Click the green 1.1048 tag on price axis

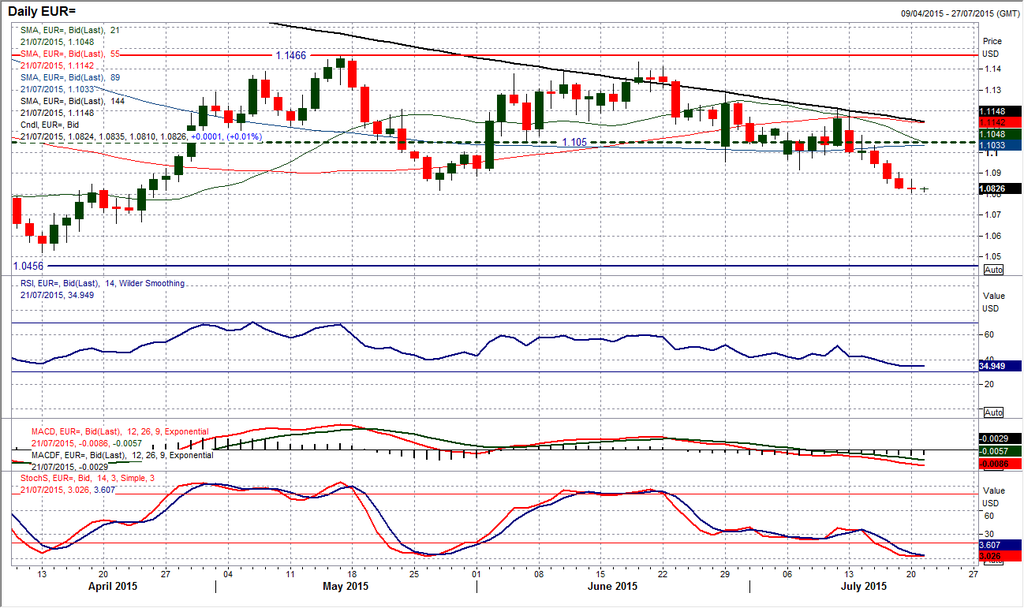[1000, 134]
